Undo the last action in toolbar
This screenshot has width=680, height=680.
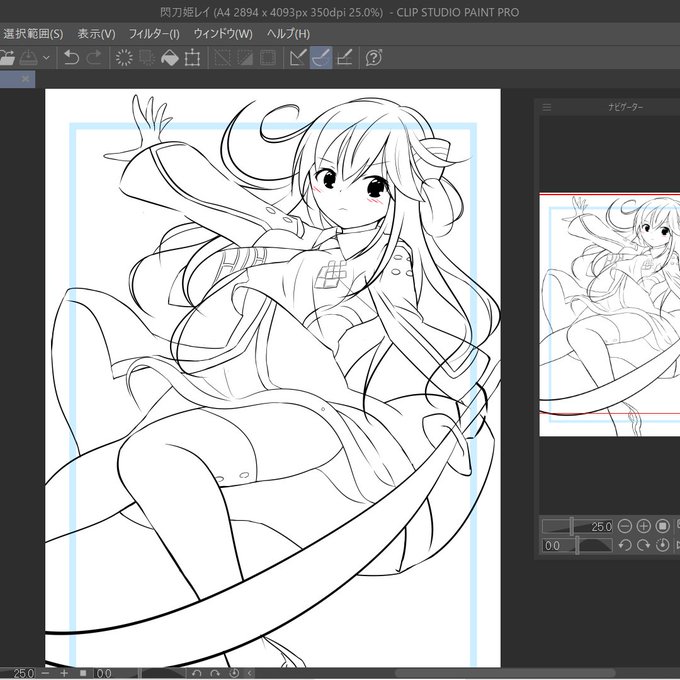coord(72,58)
